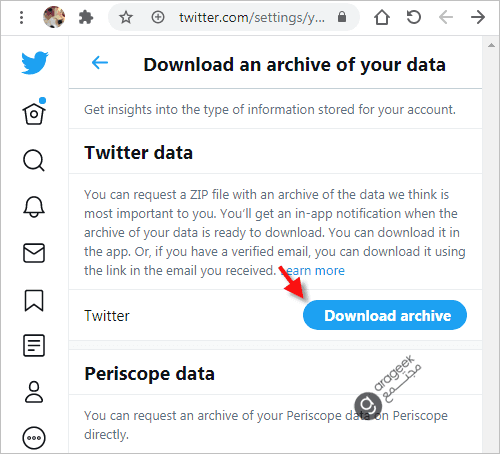This screenshot has height=454, width=500.
Task: Open Bookmarks icon in sidebar
Action: 34,300
